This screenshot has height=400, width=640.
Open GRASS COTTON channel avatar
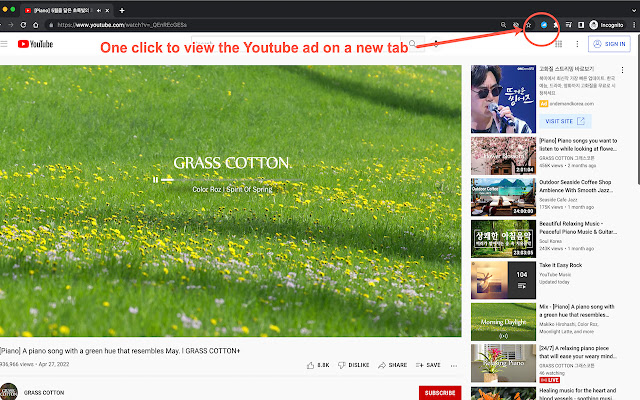[9, 392]
